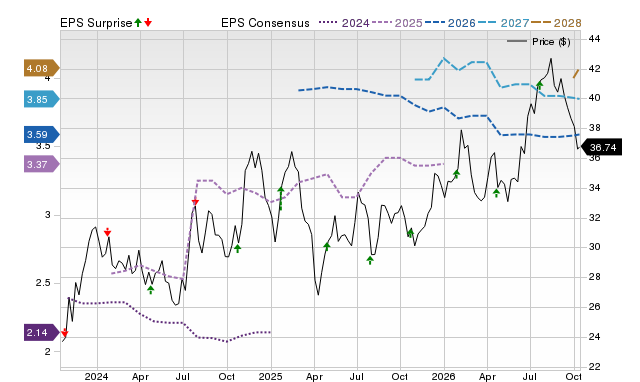Click the Jul label following 2024 on time axis
The image size is (640, 382).
183,376
